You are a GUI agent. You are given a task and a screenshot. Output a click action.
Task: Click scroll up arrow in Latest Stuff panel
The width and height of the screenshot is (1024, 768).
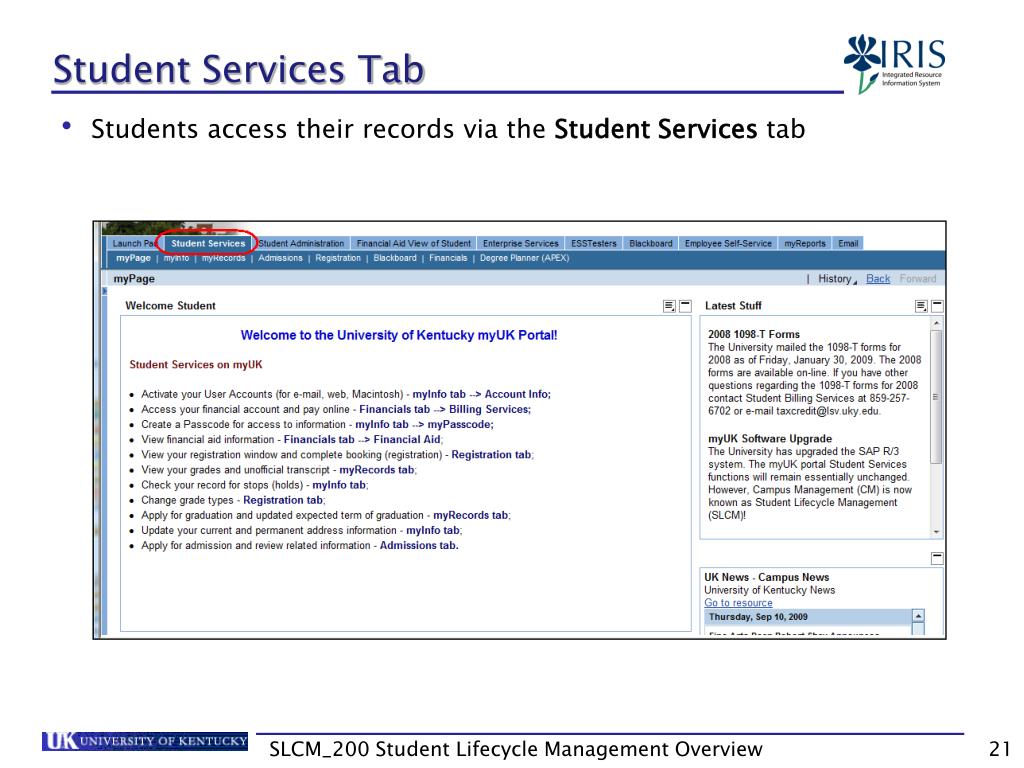coord(936,323)
